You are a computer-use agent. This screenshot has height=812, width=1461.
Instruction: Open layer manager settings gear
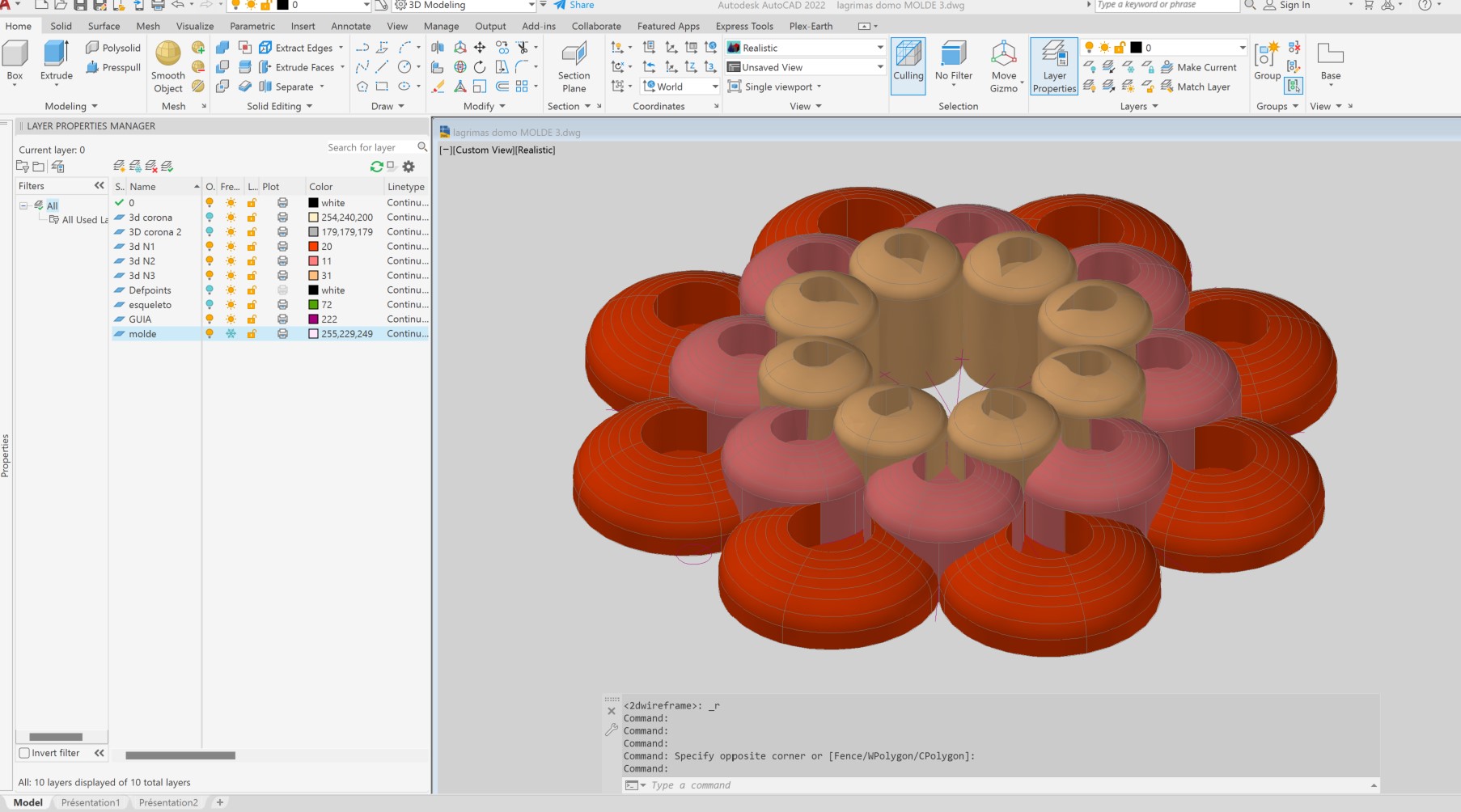point(409,167)
